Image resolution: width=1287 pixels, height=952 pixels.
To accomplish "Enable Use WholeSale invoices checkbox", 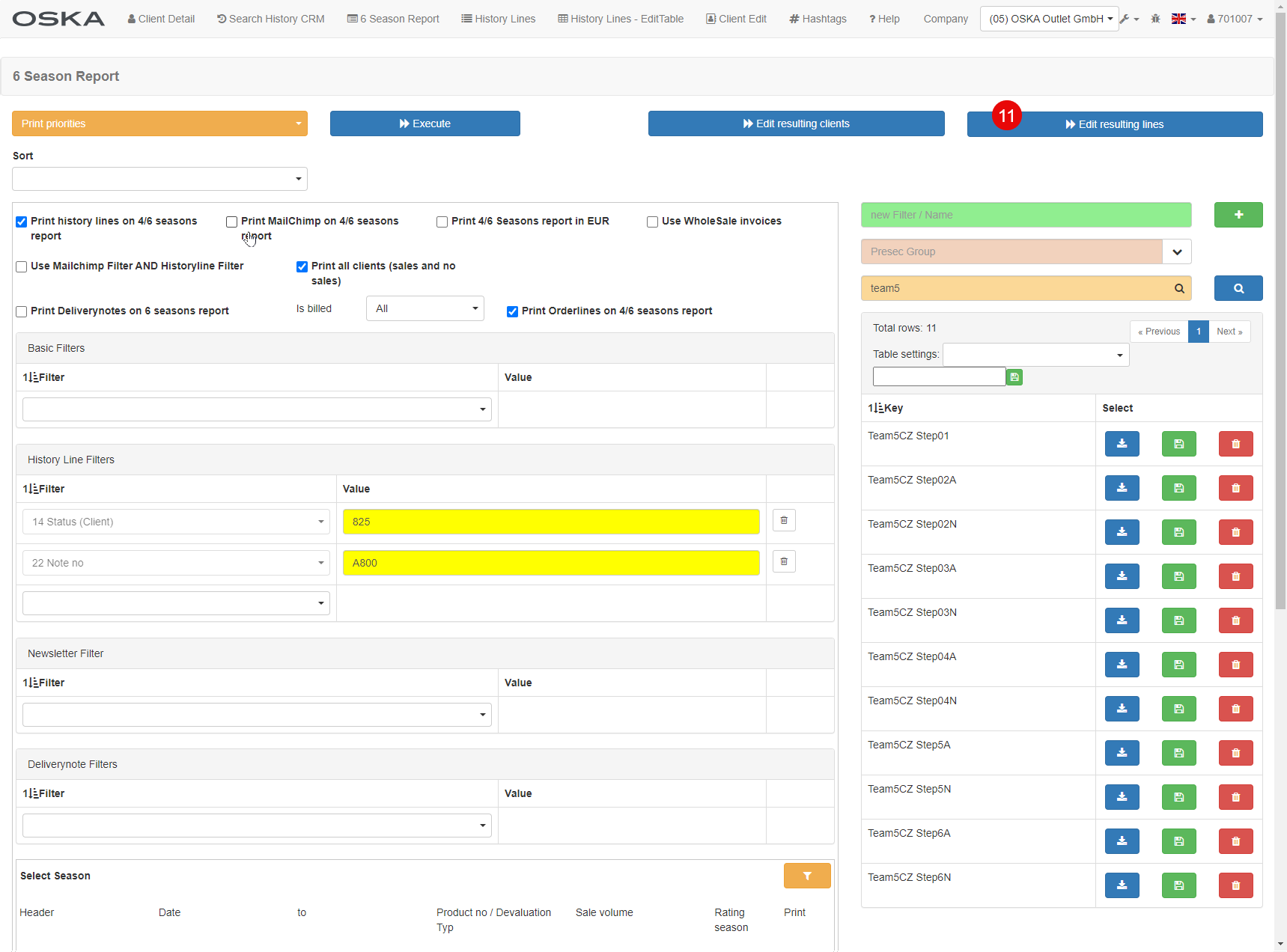I will pos(652,222).
